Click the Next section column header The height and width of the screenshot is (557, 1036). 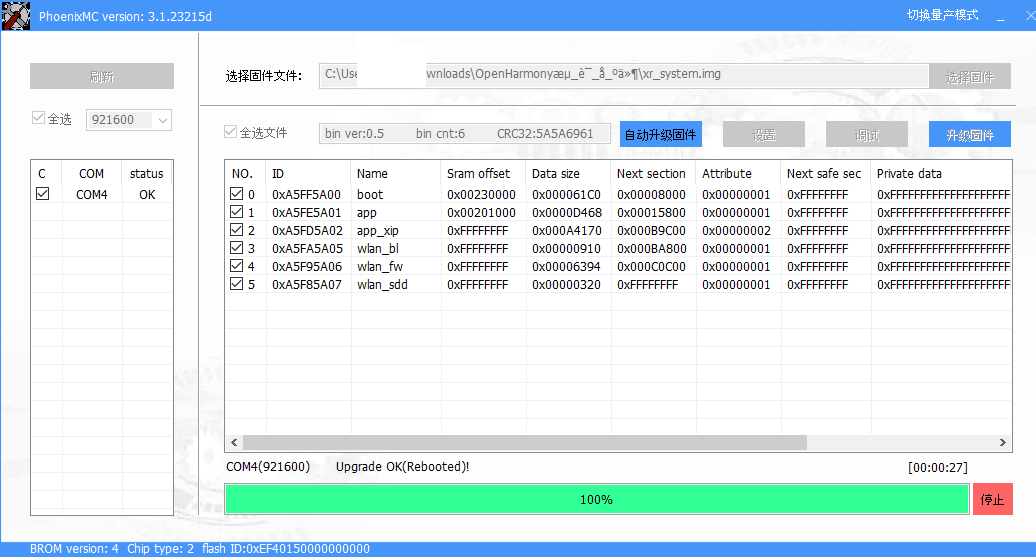[x=653, y=173]
